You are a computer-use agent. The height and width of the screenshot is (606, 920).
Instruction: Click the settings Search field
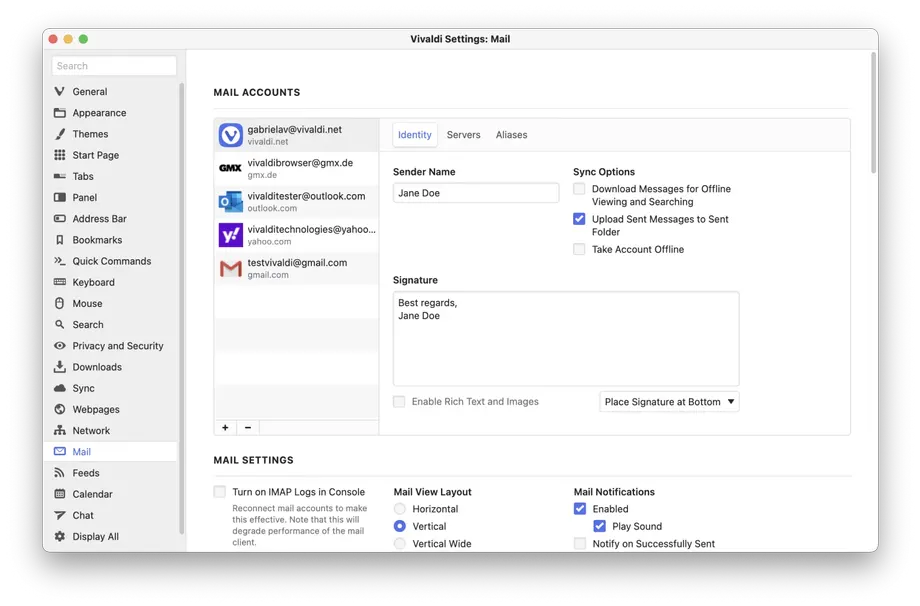[x=114, y=66]
